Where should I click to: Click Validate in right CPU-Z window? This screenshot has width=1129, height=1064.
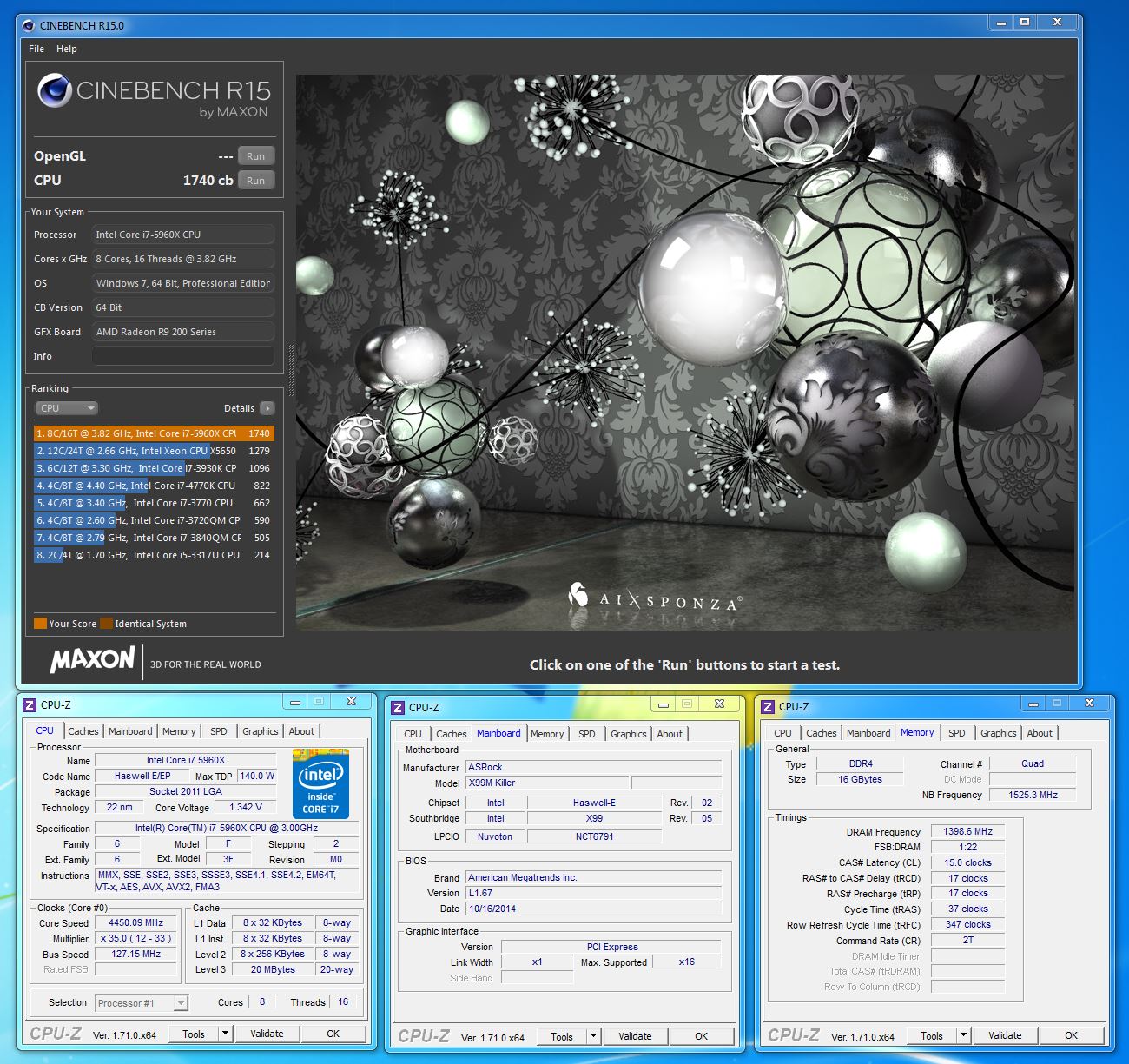1005,1035
